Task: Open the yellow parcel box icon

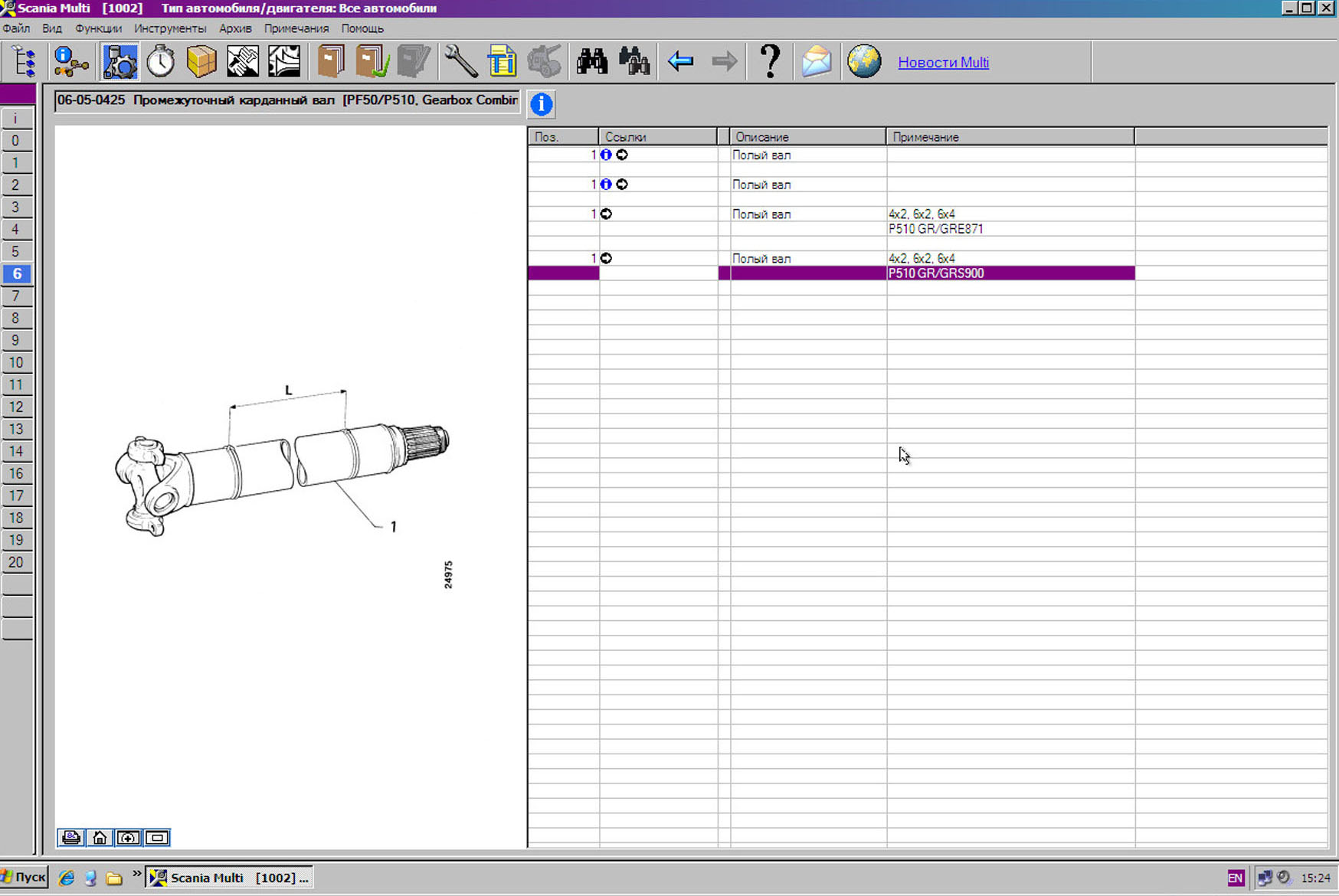Action: pos(201,61)
